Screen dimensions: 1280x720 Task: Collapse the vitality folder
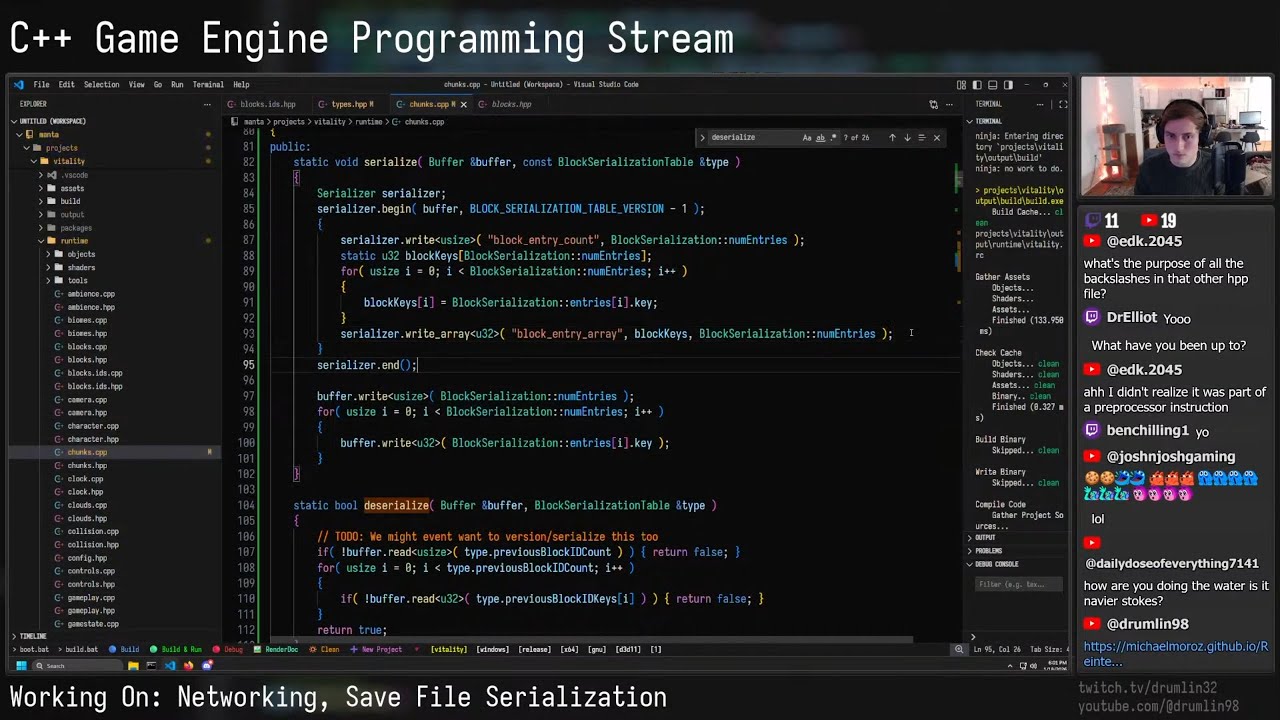(x=33, y=161)
